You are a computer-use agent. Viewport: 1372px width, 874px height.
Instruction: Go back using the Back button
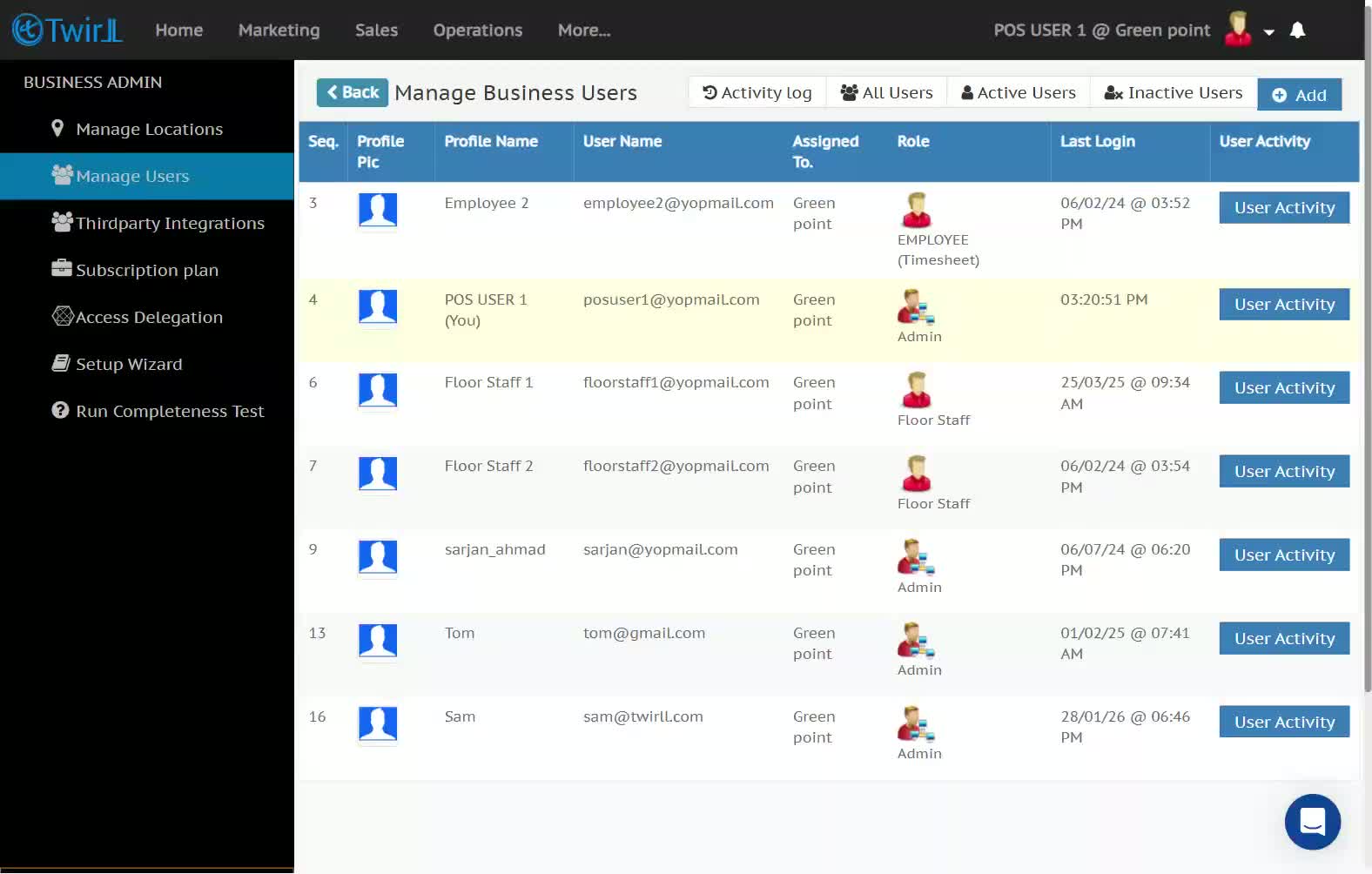(x=352, y=92)
